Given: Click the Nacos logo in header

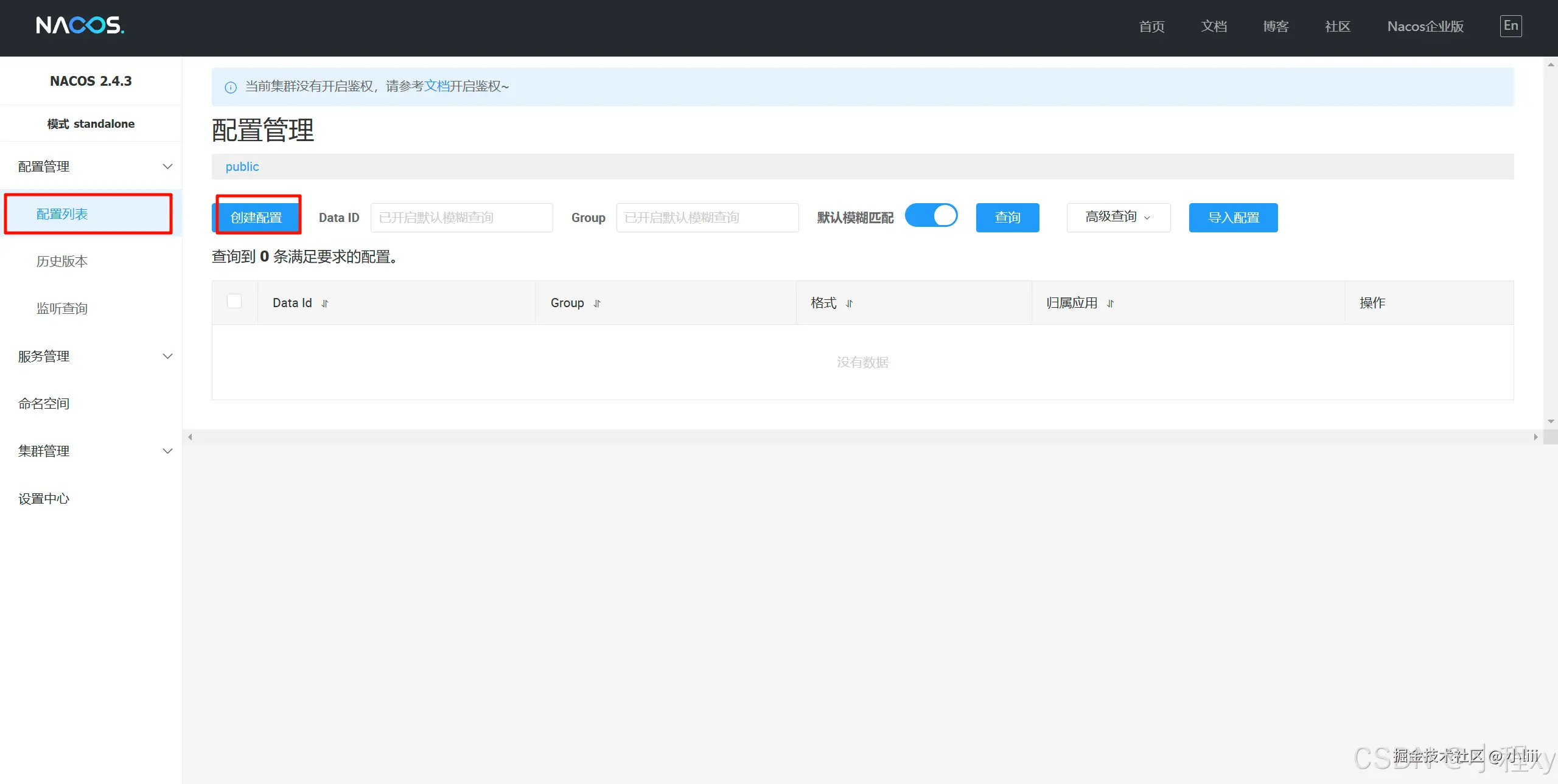Looking at the screenshot, I should [80, 26].
